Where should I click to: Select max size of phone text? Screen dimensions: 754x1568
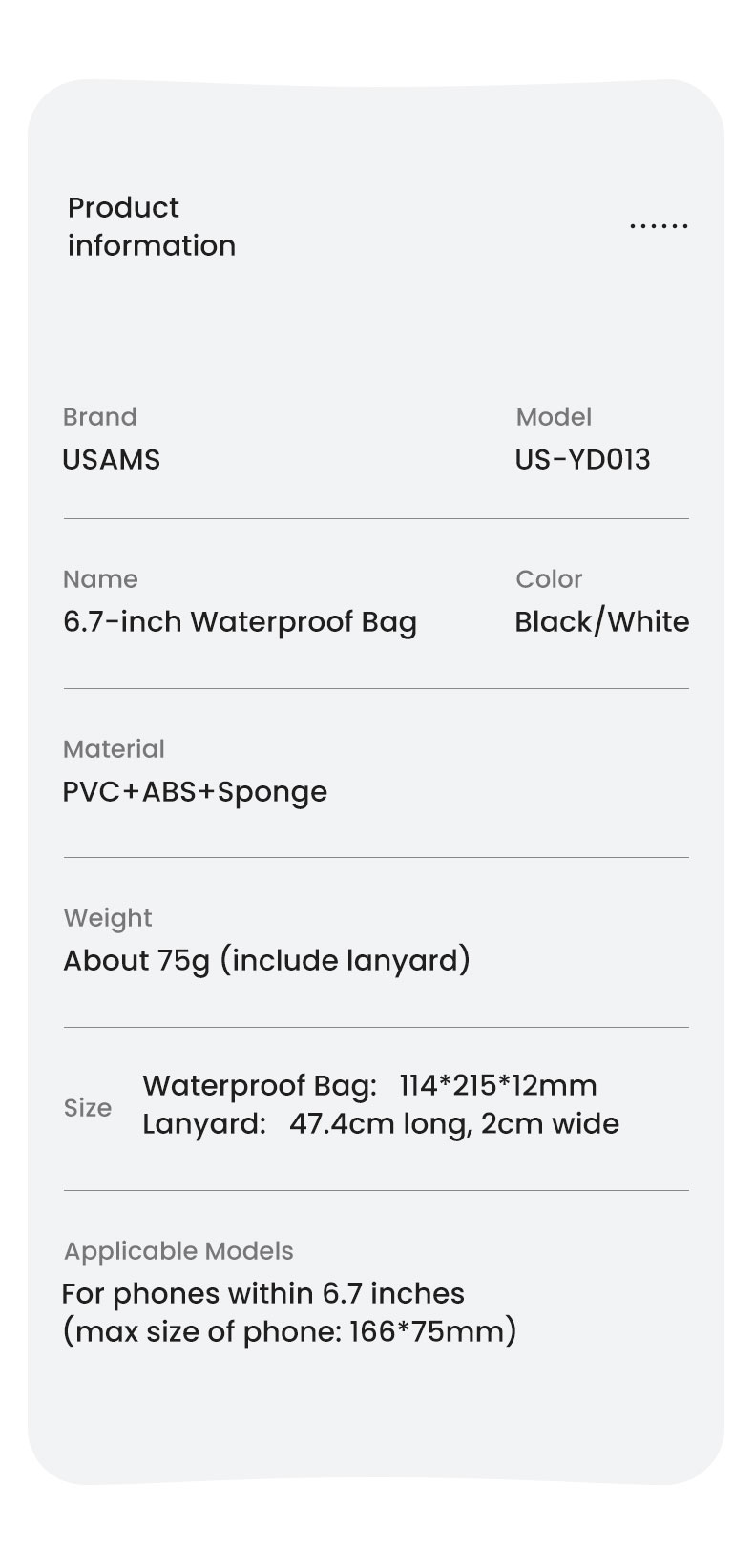289,1331
